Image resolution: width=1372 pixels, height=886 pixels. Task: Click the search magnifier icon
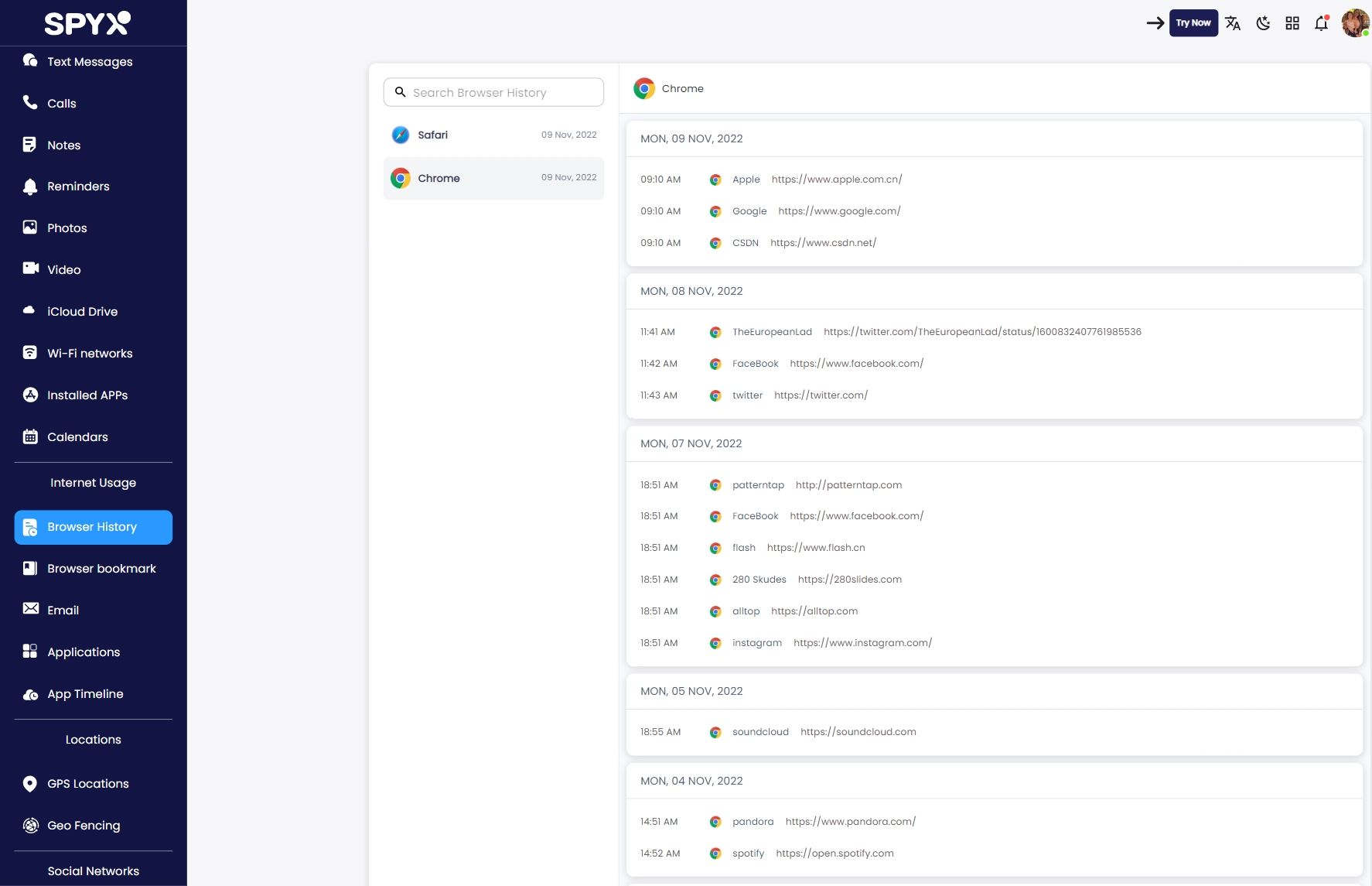401,92
